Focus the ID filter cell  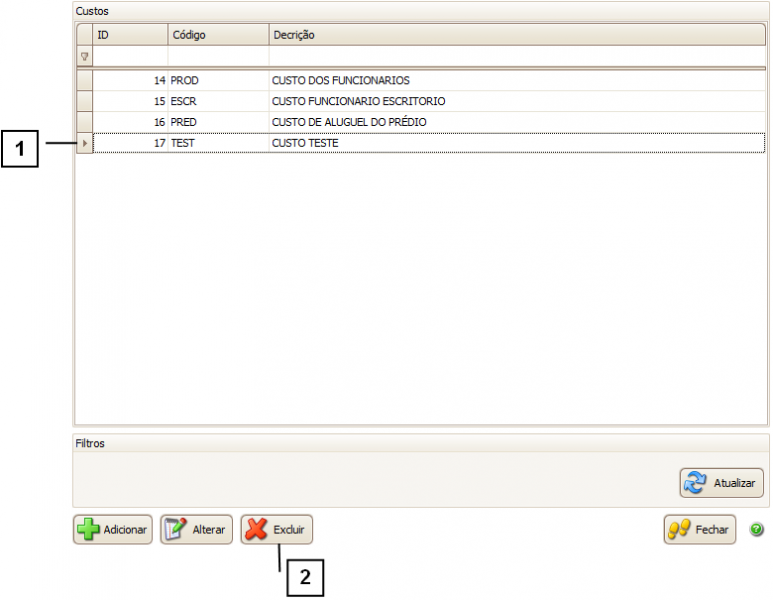130,57
